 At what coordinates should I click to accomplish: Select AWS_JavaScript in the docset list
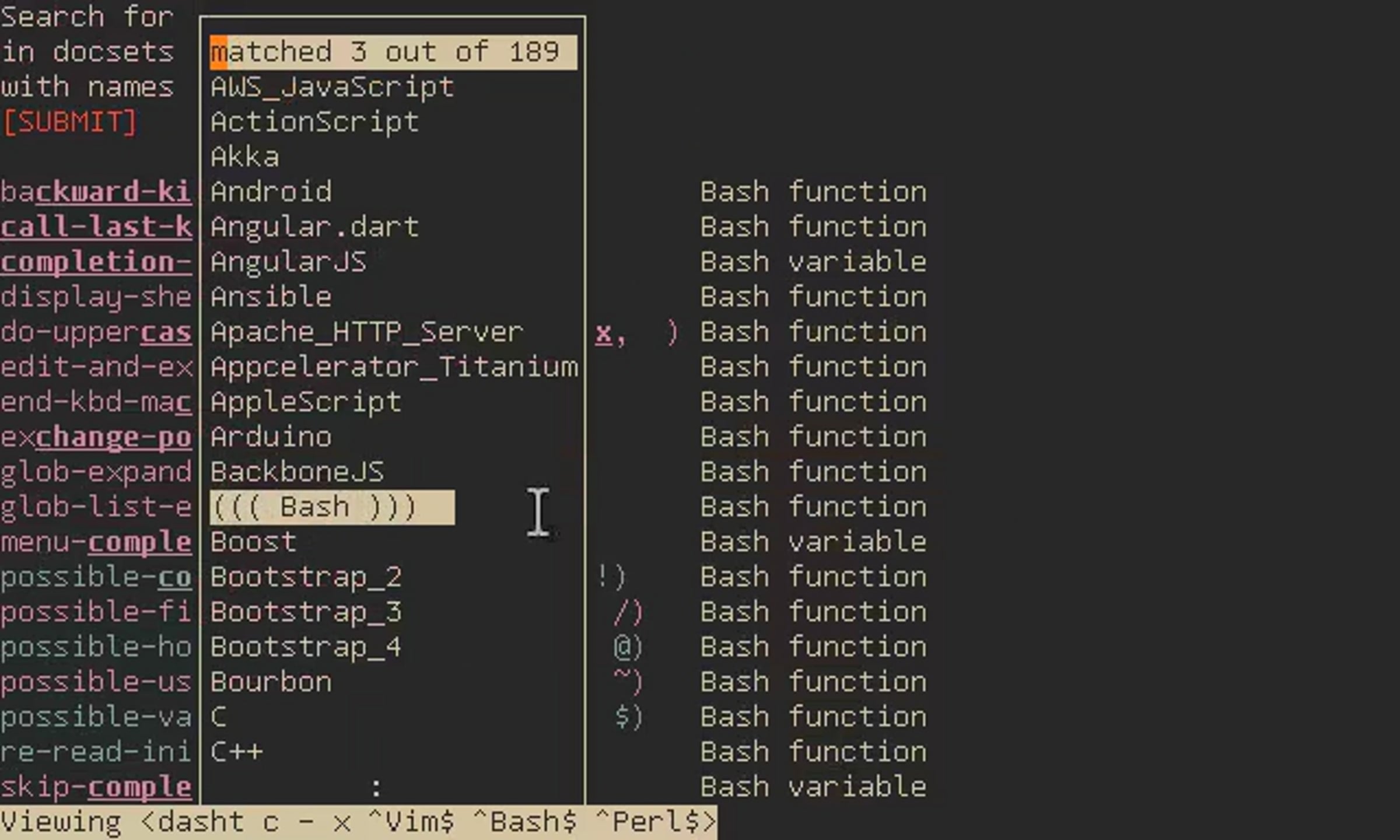point(332,87)
